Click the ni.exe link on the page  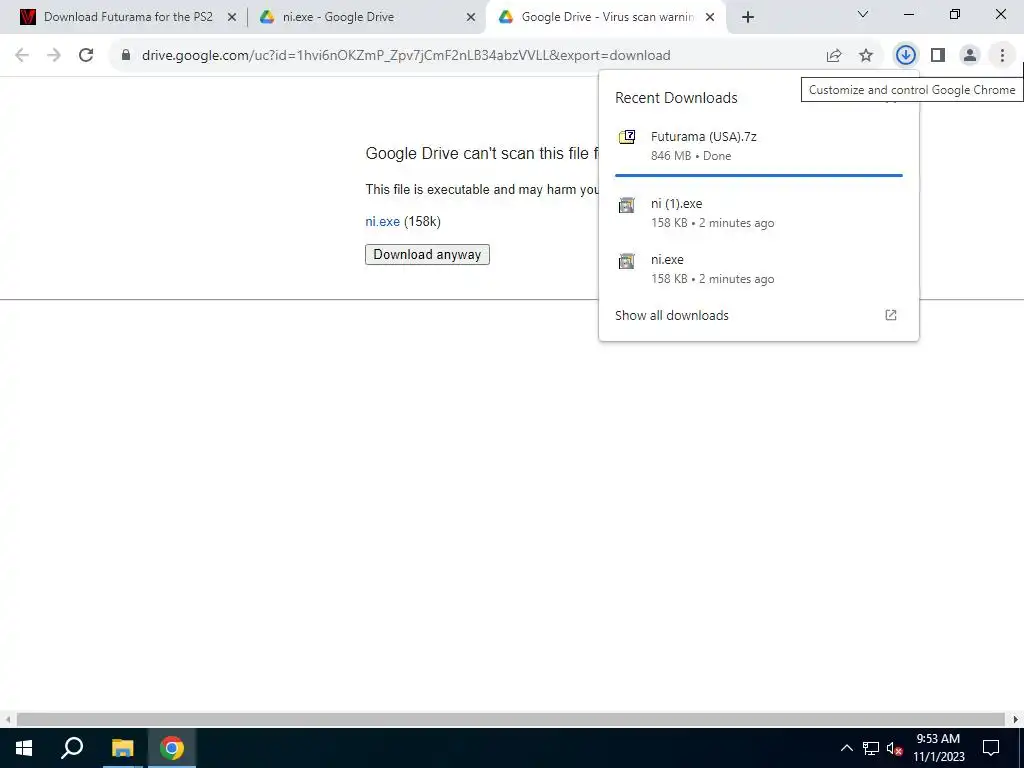[383, 222]
